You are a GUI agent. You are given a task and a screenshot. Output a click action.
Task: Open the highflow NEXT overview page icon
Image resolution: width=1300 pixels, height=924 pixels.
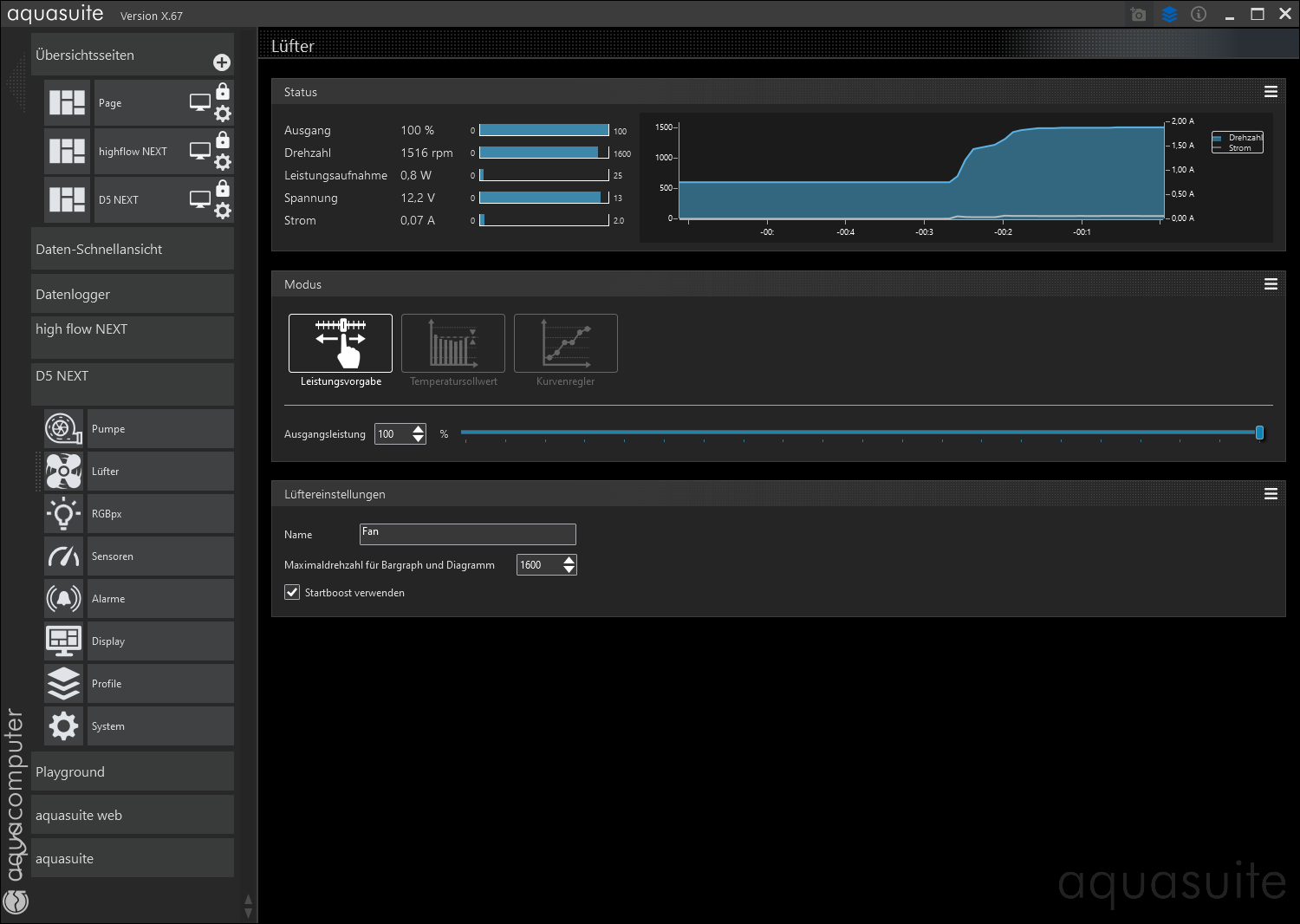click(67, 151)
